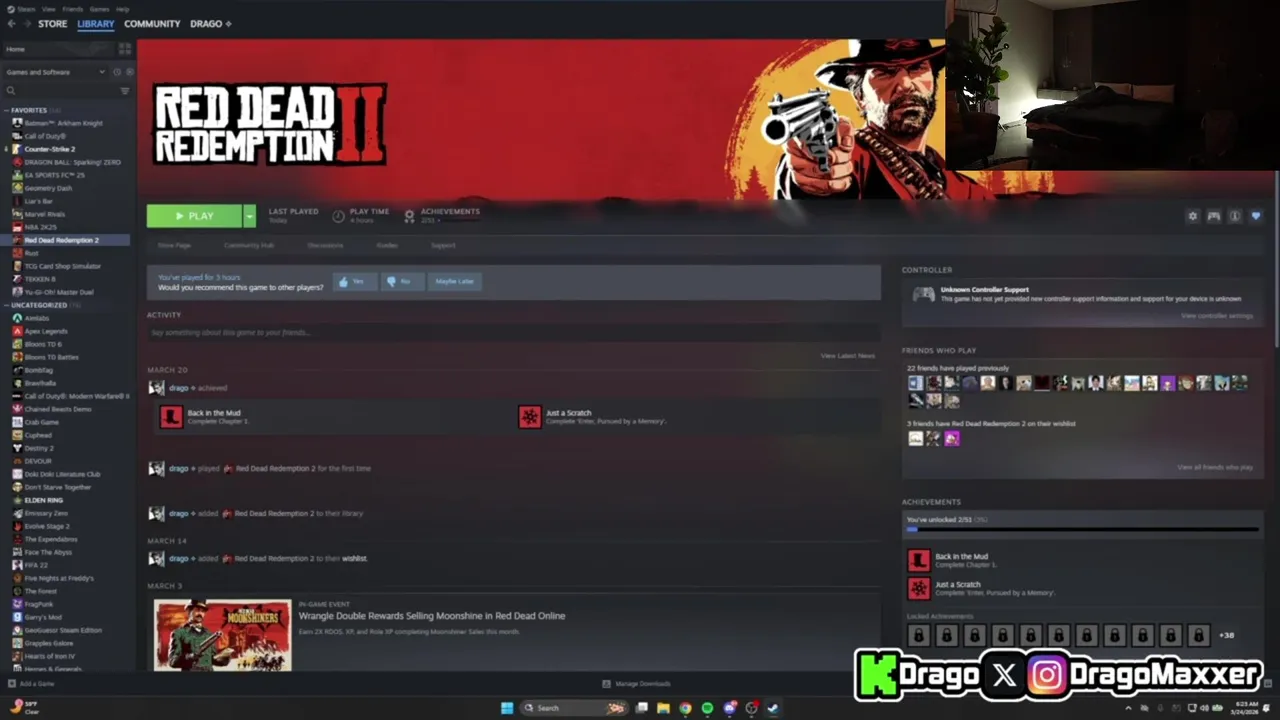Click the ready-to-play filter icon

pyautogui.click(x=129, y=72)
